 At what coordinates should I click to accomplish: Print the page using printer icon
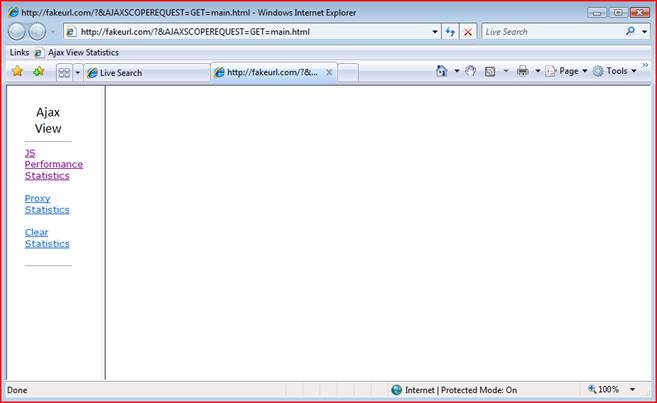(522, 72)
